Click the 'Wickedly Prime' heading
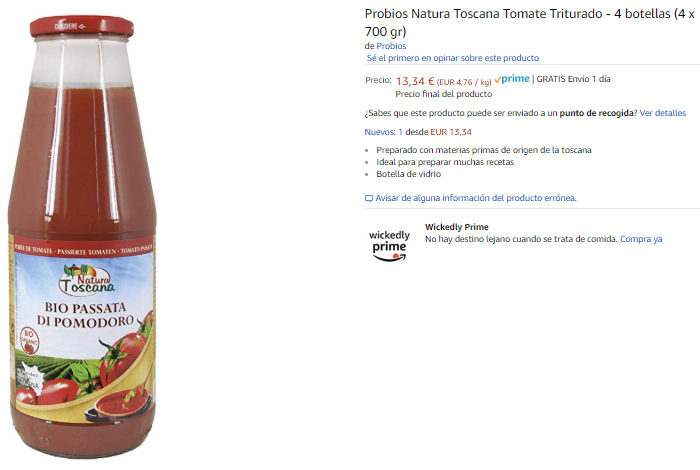Image resolution: width=700 pixels, height=470 pixels. tap(457, 227)
